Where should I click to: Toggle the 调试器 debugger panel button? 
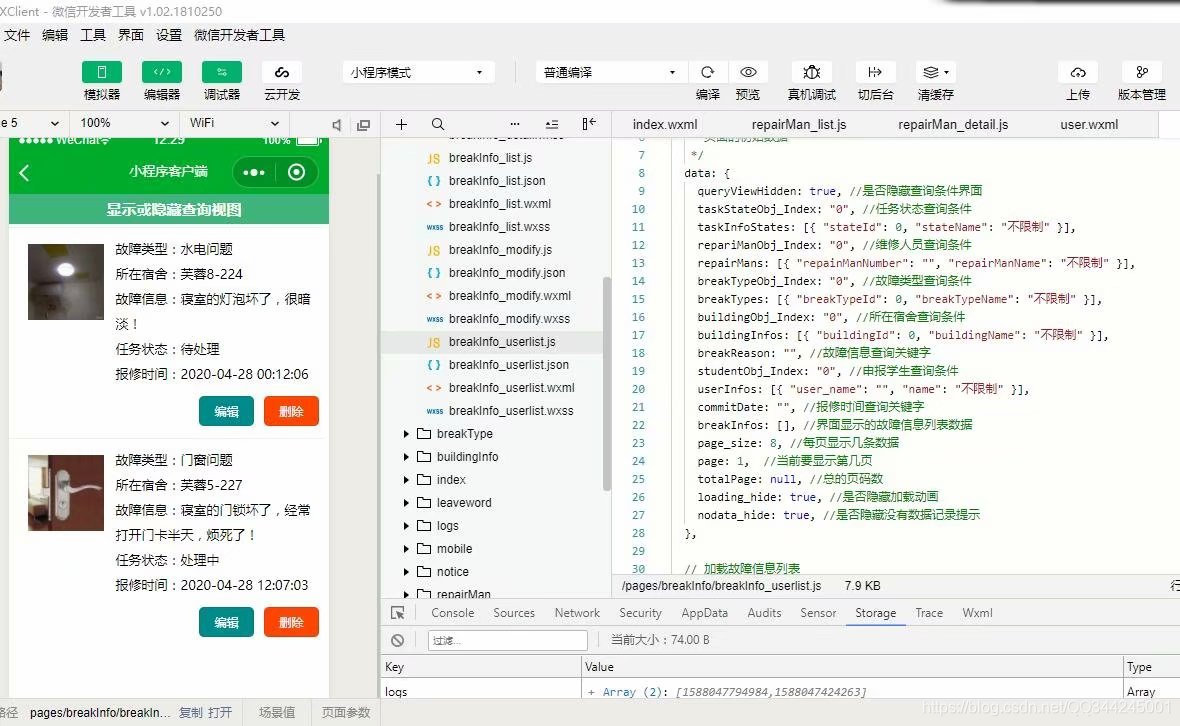(x=222, y=72)
